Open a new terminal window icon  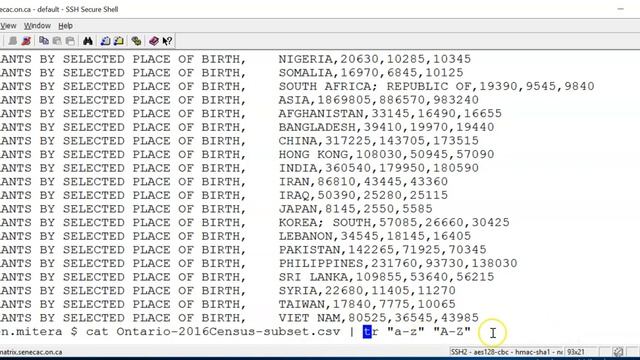click(x=105, y=41)
